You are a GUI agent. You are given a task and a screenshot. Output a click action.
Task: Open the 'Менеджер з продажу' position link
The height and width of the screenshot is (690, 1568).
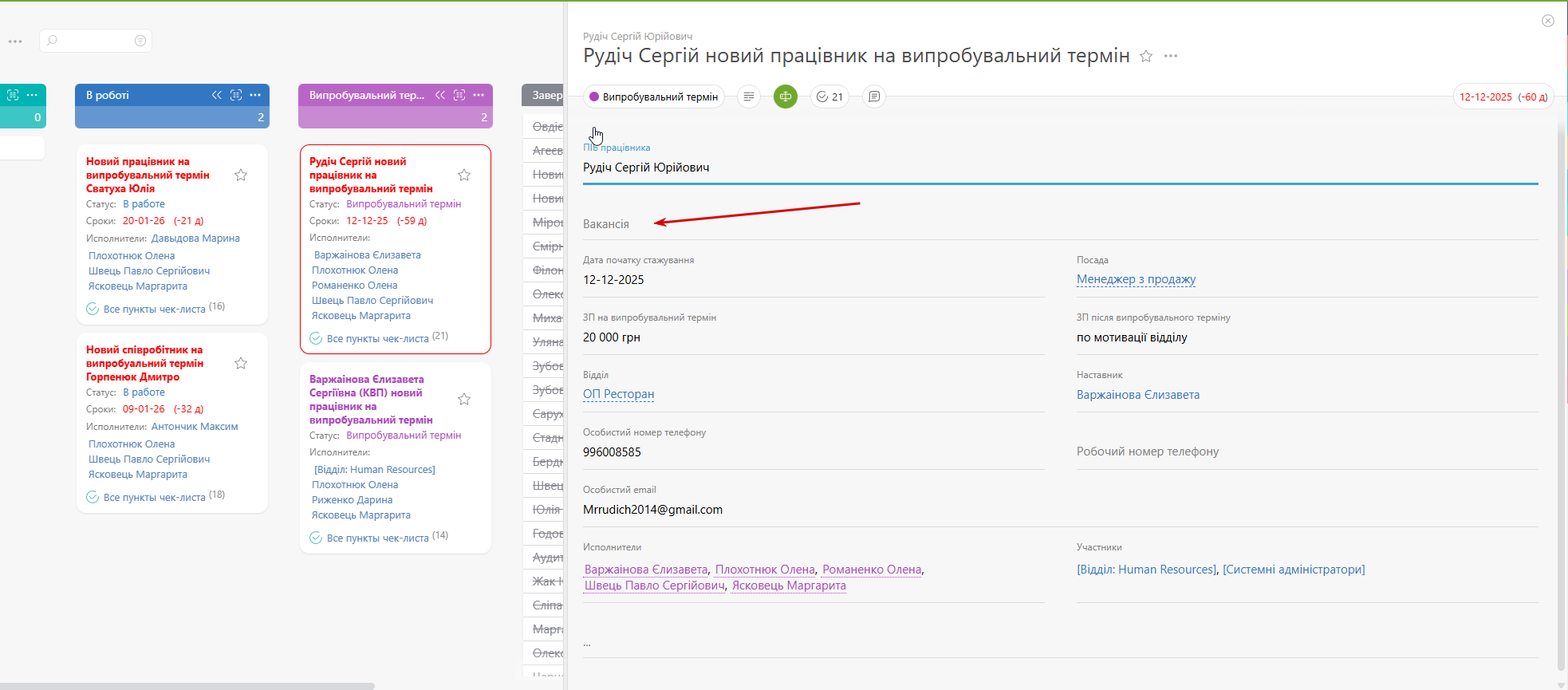click(1136, 279)
